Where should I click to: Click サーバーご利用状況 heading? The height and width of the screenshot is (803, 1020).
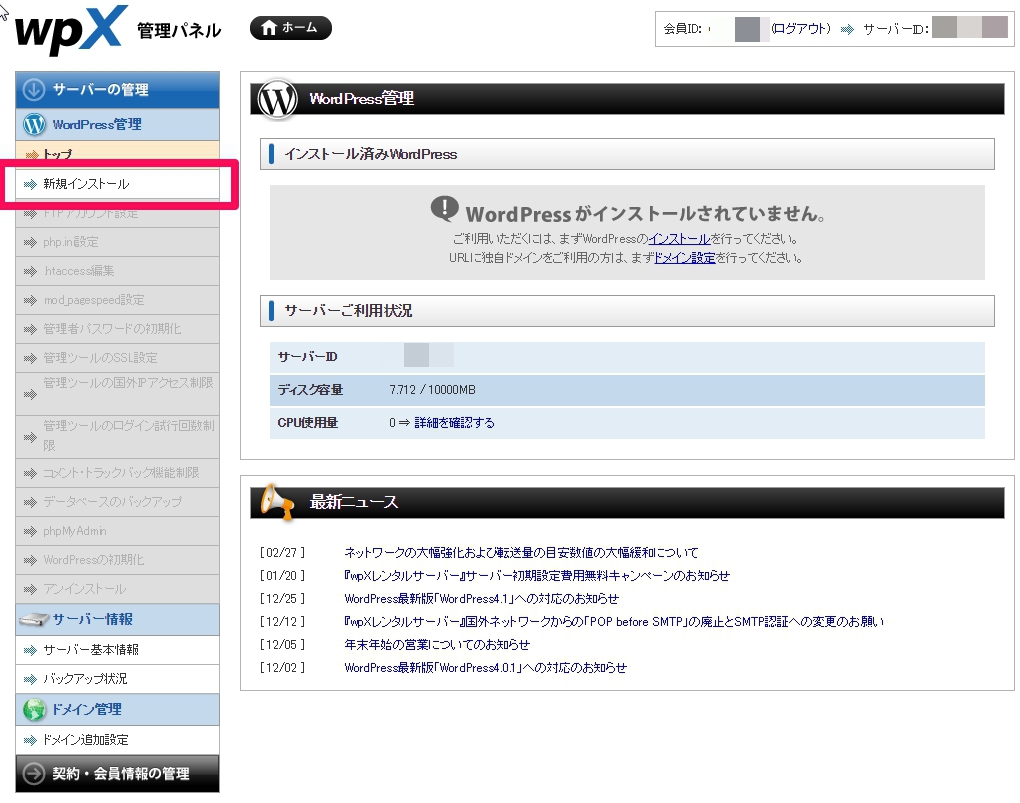348,311
